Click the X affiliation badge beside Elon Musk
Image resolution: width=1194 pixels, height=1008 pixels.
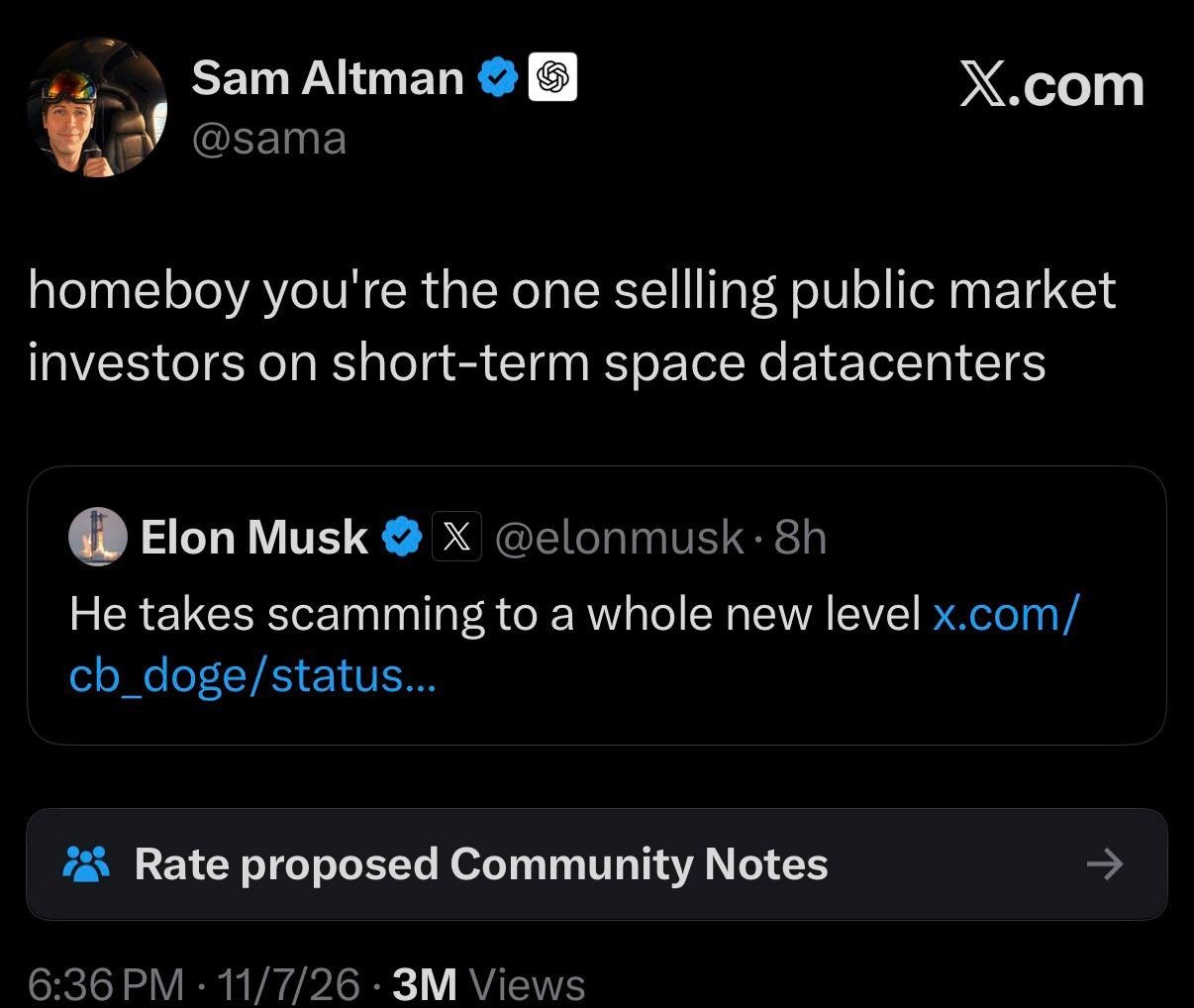(x=455, y=537)
